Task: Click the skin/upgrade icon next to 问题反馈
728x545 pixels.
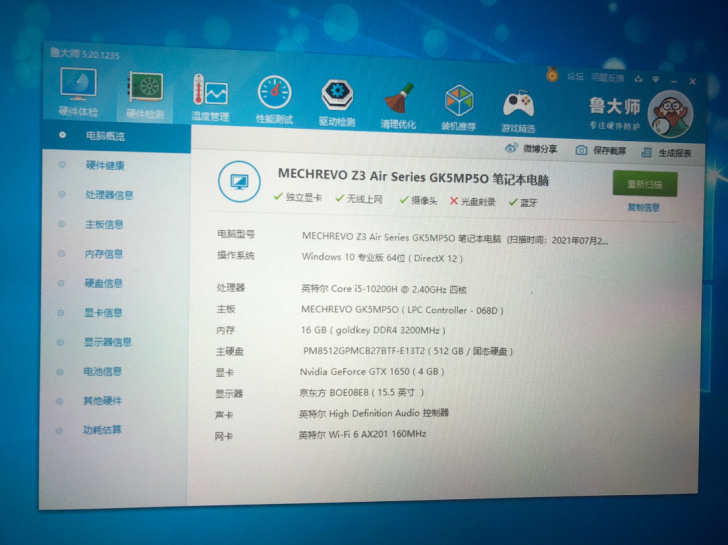Action: point(638,78)
